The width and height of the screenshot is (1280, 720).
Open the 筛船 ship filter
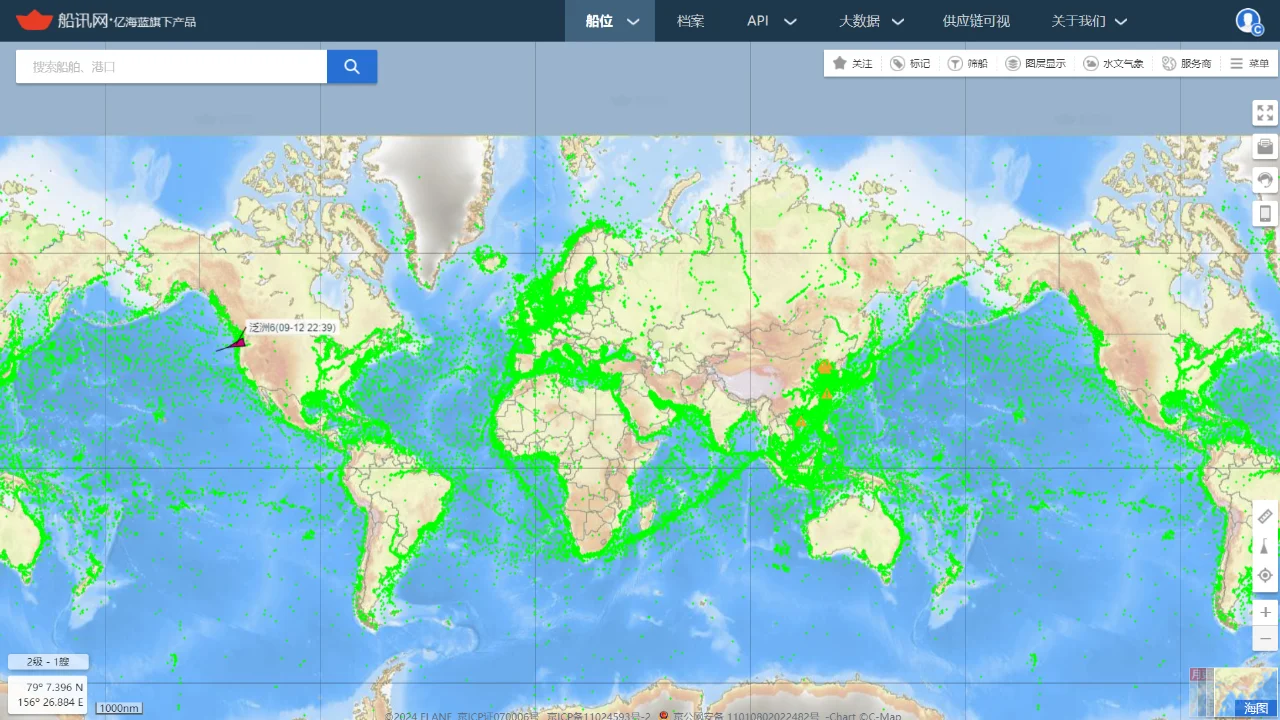point(967,63)
